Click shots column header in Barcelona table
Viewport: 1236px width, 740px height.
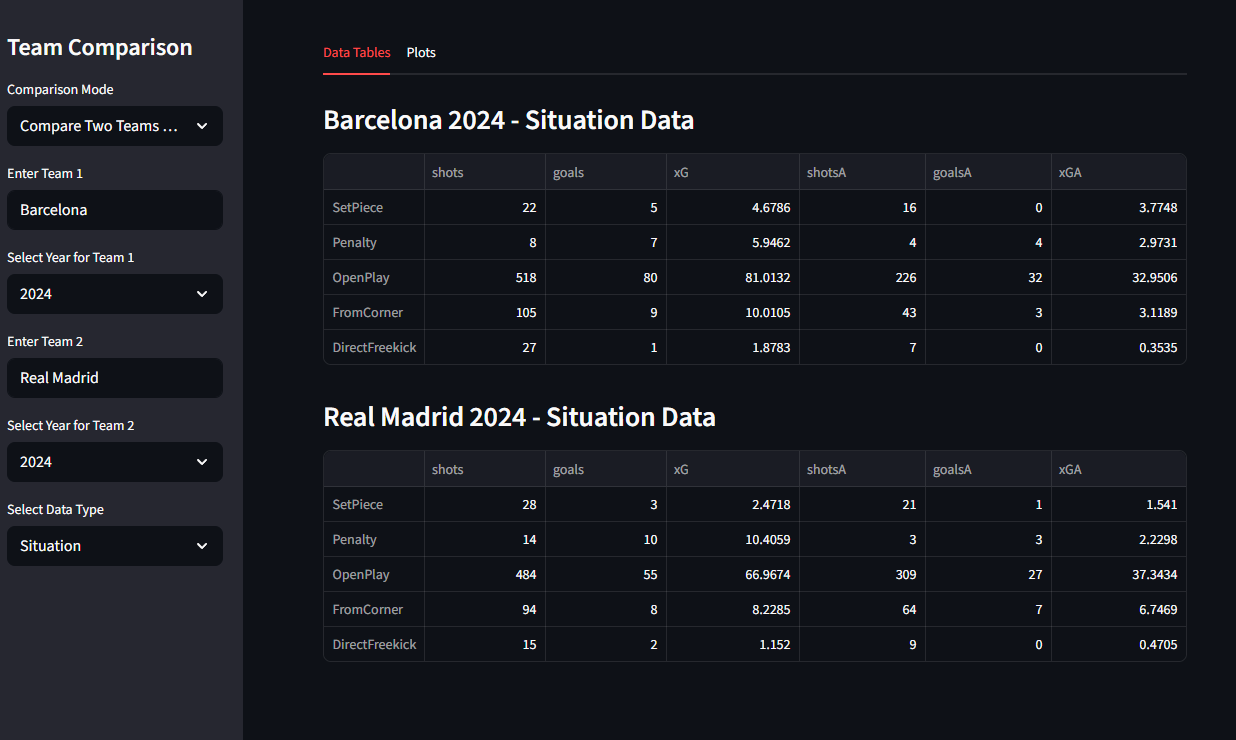tap(484, 173)
